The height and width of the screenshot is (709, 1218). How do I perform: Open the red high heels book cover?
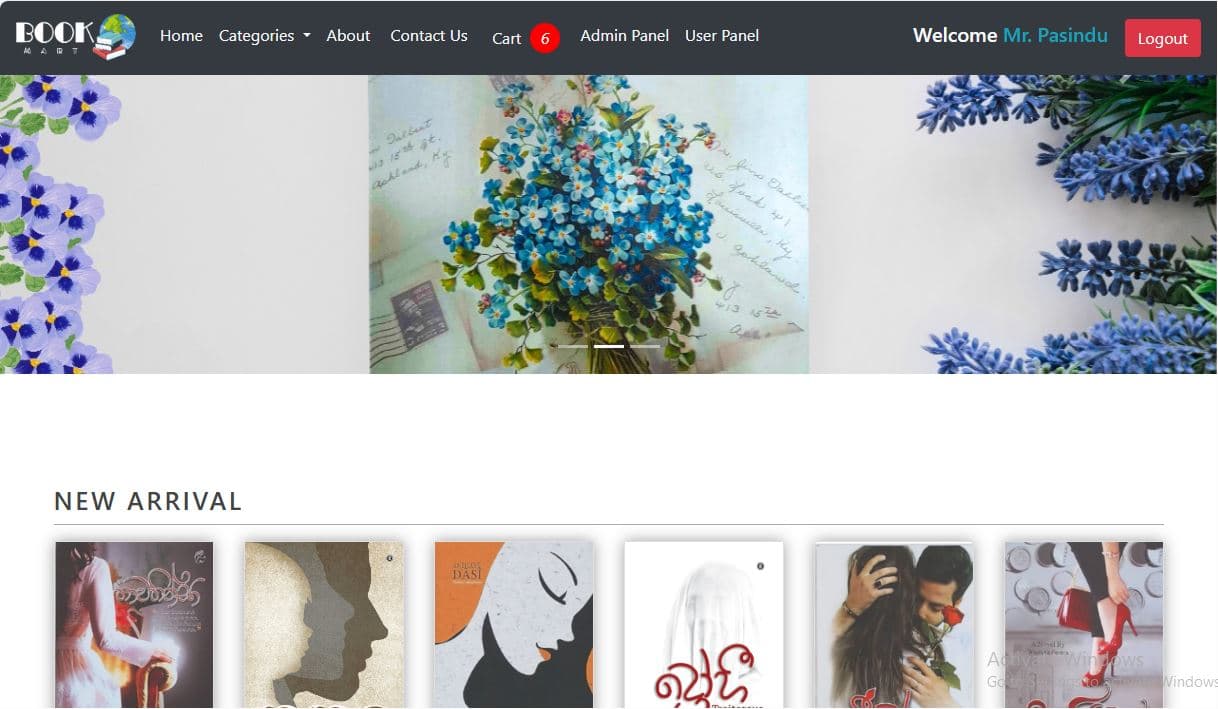(x=1084, y=625)
